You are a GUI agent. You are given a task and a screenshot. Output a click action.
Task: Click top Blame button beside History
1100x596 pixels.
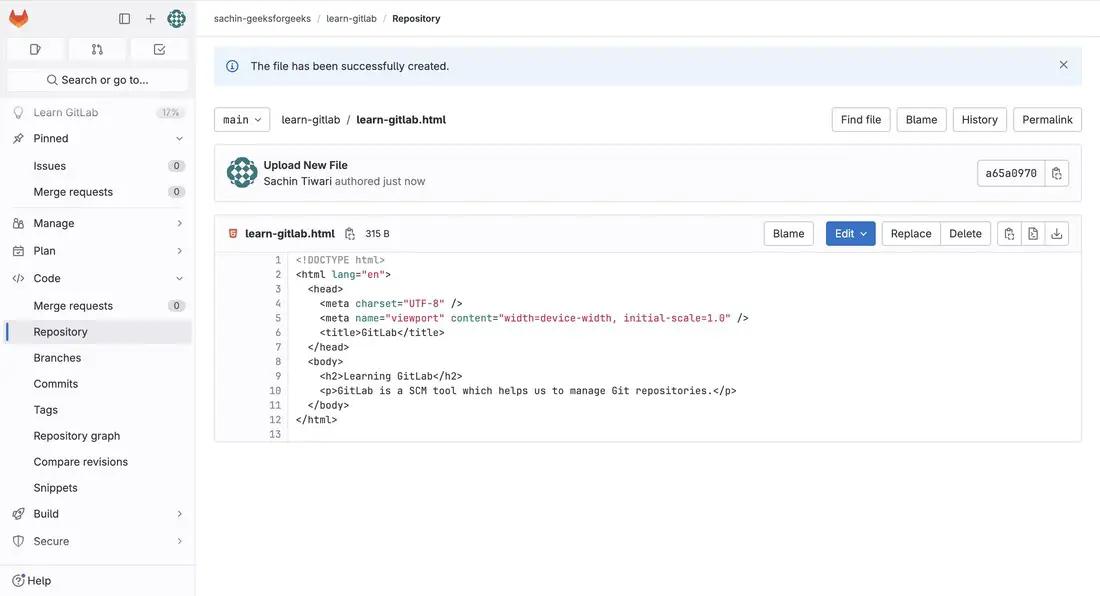[921, 120]
